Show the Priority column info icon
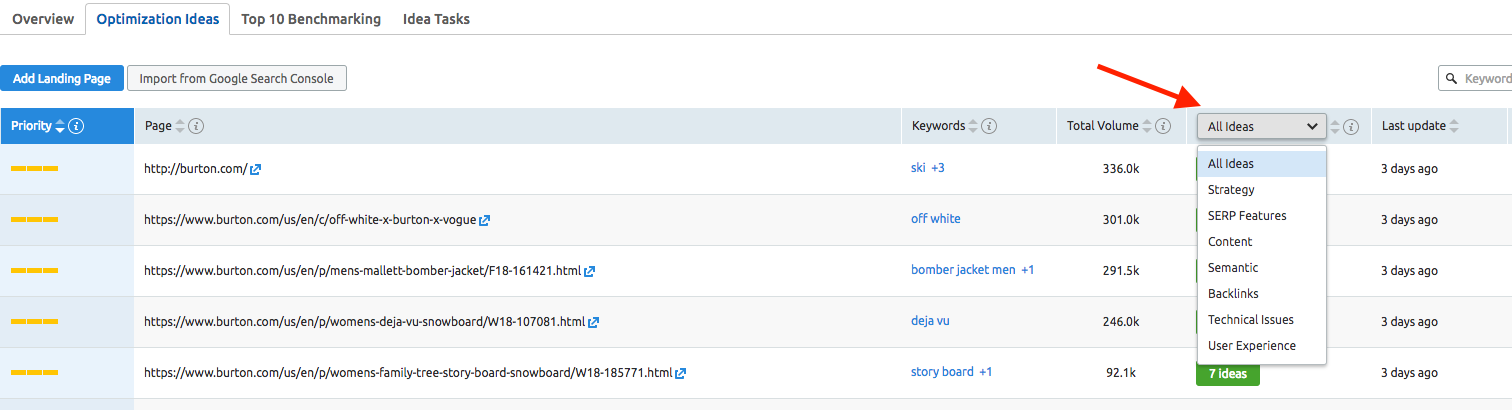Image resolution: width=1512 pixels, height=410 pixels. pyautogui.click(x=76, y=127)
